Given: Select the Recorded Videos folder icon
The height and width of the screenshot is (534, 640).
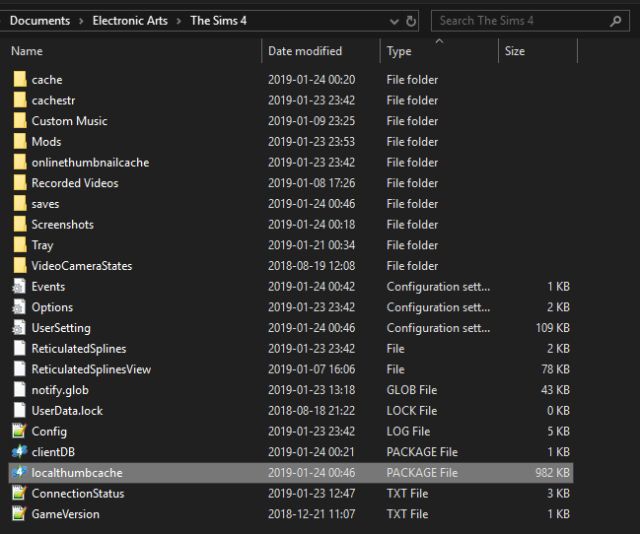Looking at the screenshot, I should click(x=20, y=183).
